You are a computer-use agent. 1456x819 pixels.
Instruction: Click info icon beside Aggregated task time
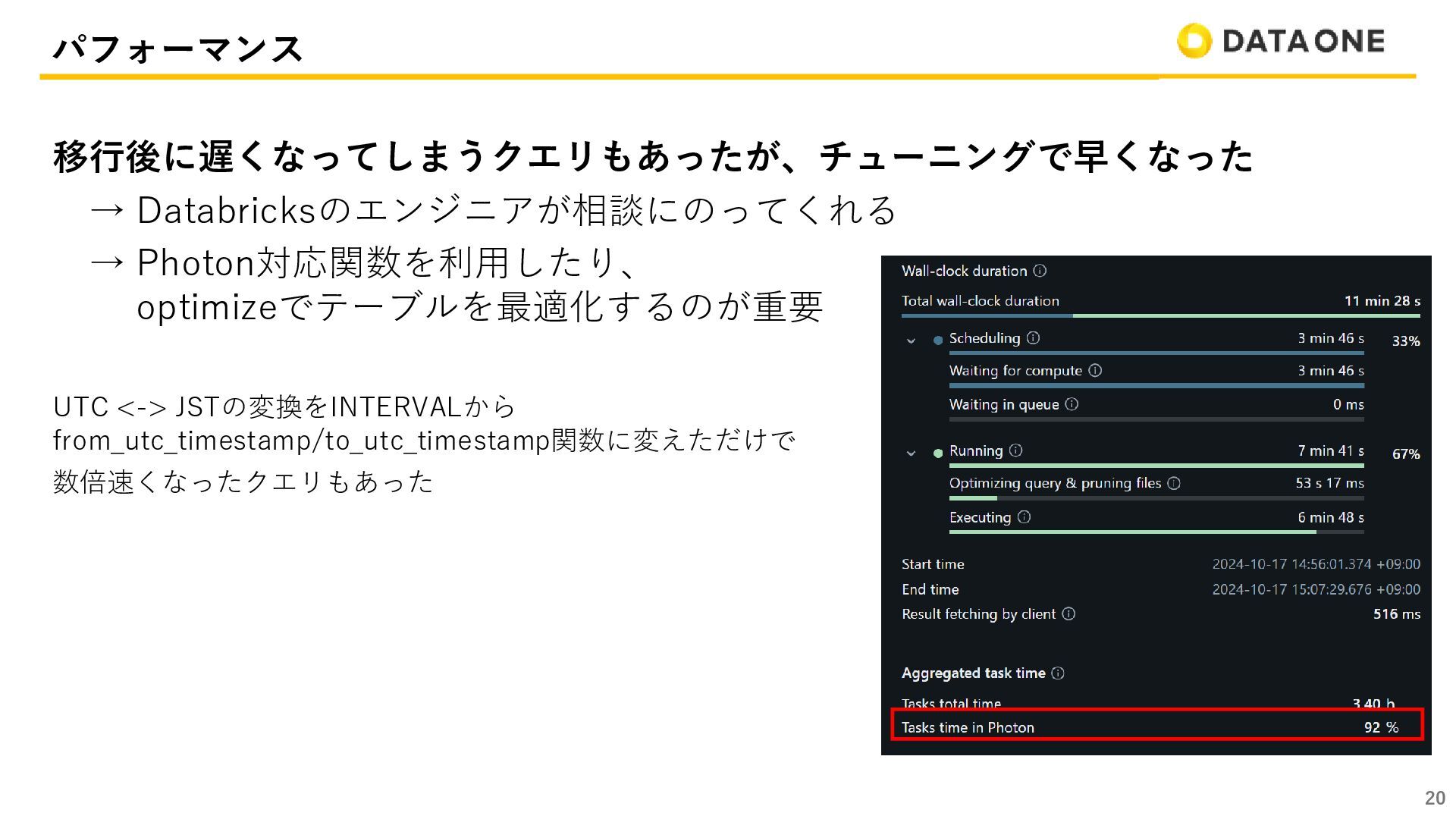1058,673
